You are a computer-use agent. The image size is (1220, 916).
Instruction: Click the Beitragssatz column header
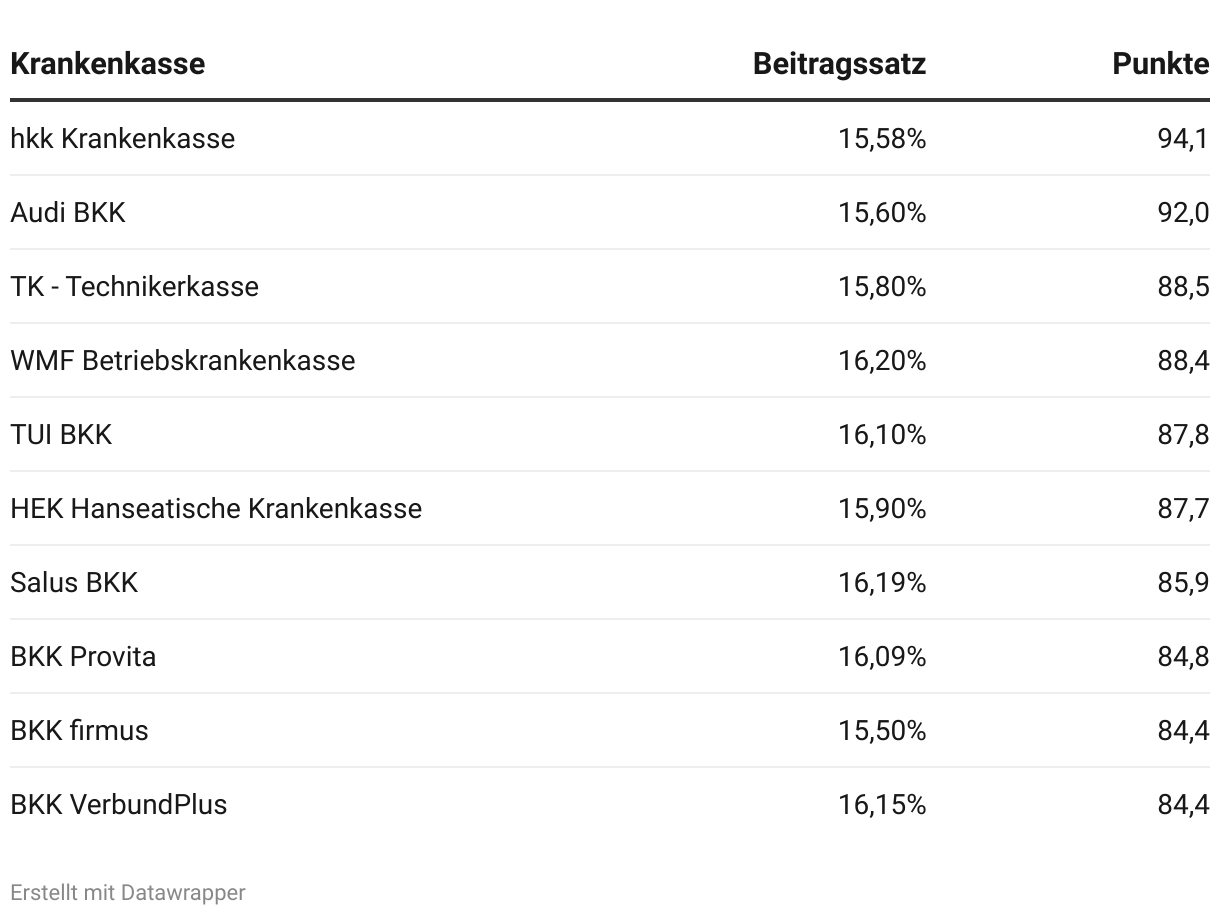click(x=839, y=64)
